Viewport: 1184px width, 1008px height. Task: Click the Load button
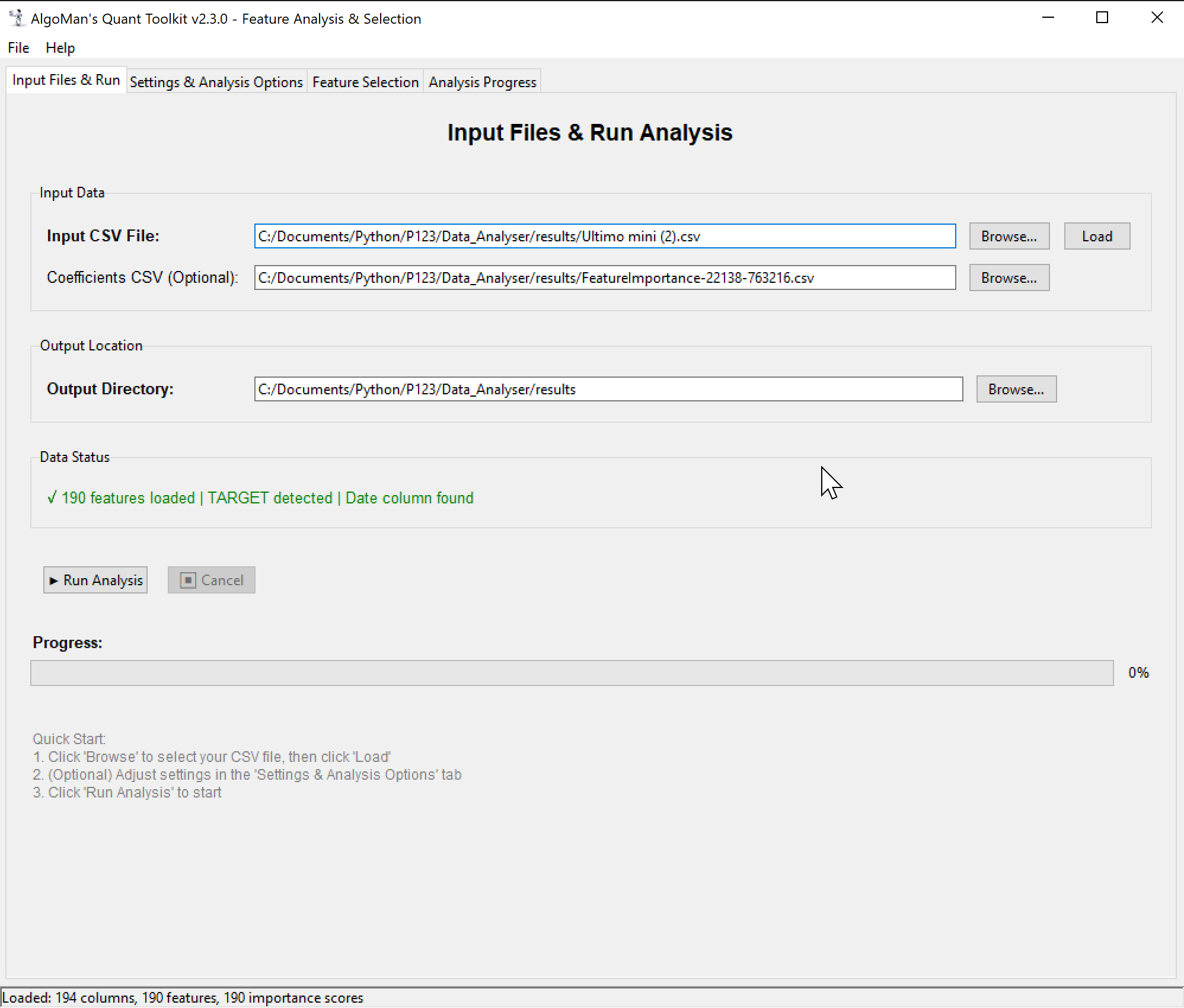pos(1097,236)
